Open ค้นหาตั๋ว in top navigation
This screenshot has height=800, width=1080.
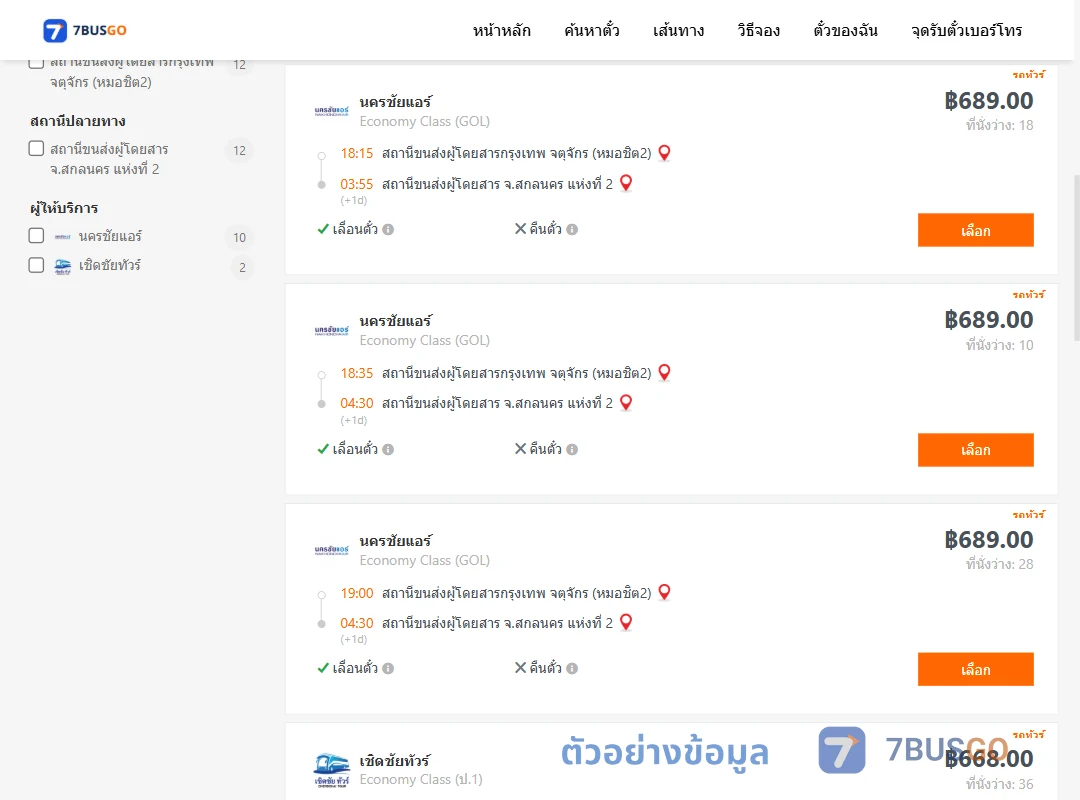pyautogui.click(x=592, y=30)
